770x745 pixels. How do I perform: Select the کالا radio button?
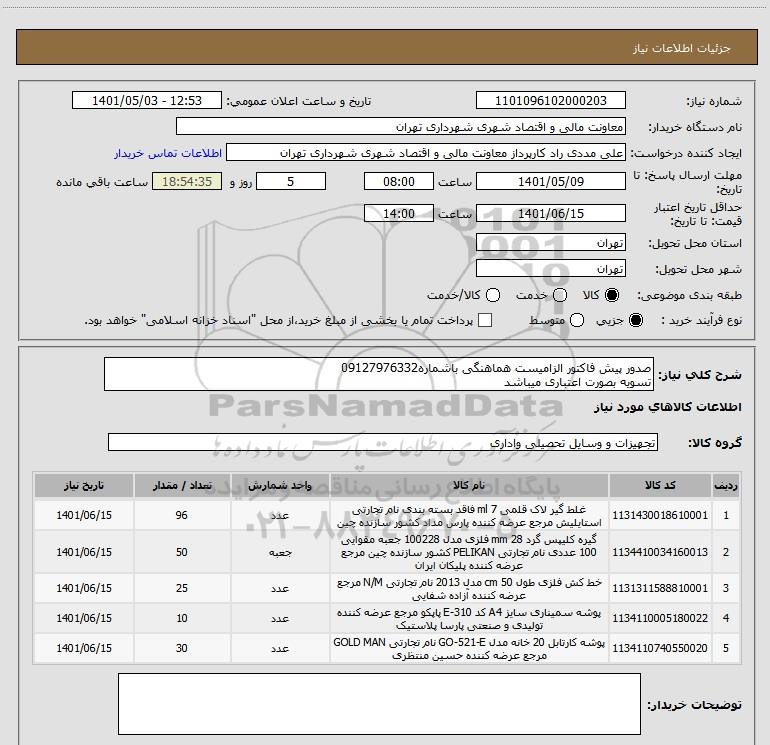(612, 295)
